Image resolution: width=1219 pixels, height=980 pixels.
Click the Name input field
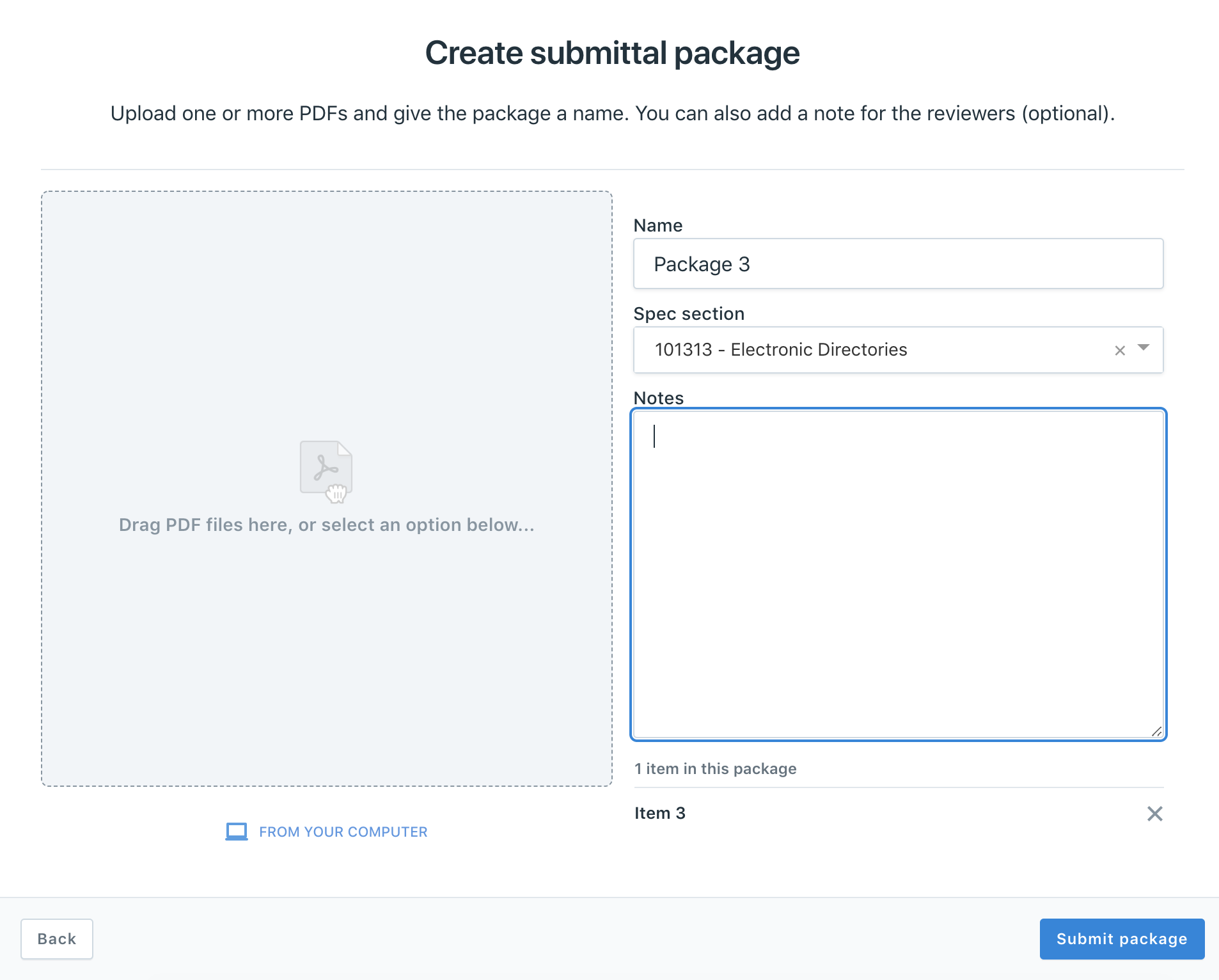898,264
